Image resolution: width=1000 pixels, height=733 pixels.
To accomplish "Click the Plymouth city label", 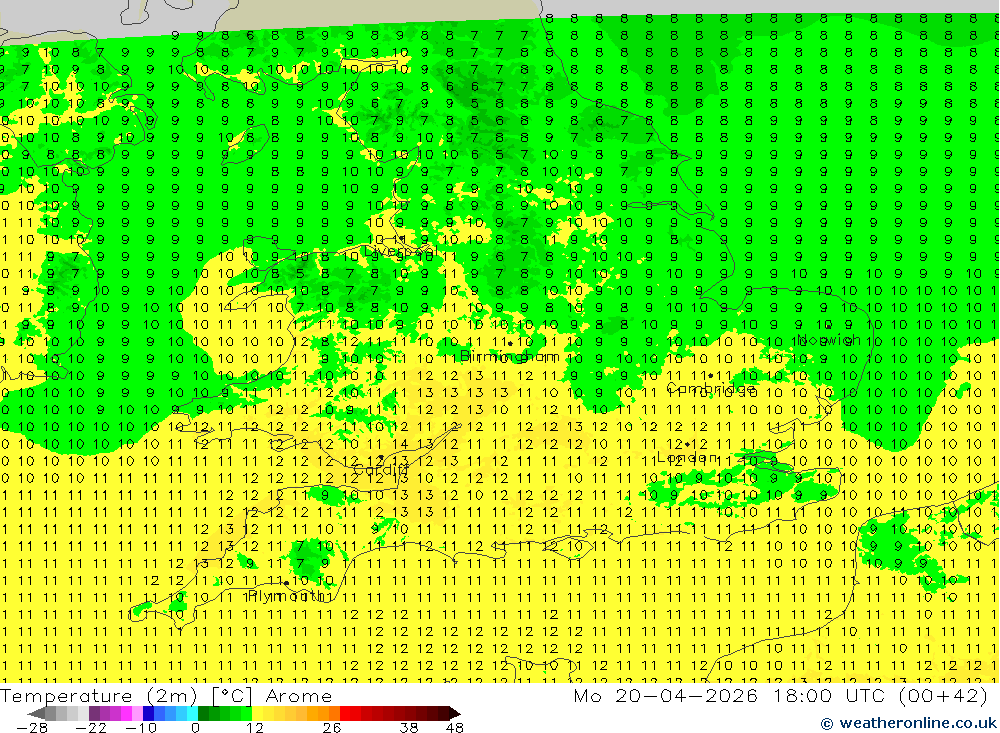I will pyautogui.click(x=286, y=596).
